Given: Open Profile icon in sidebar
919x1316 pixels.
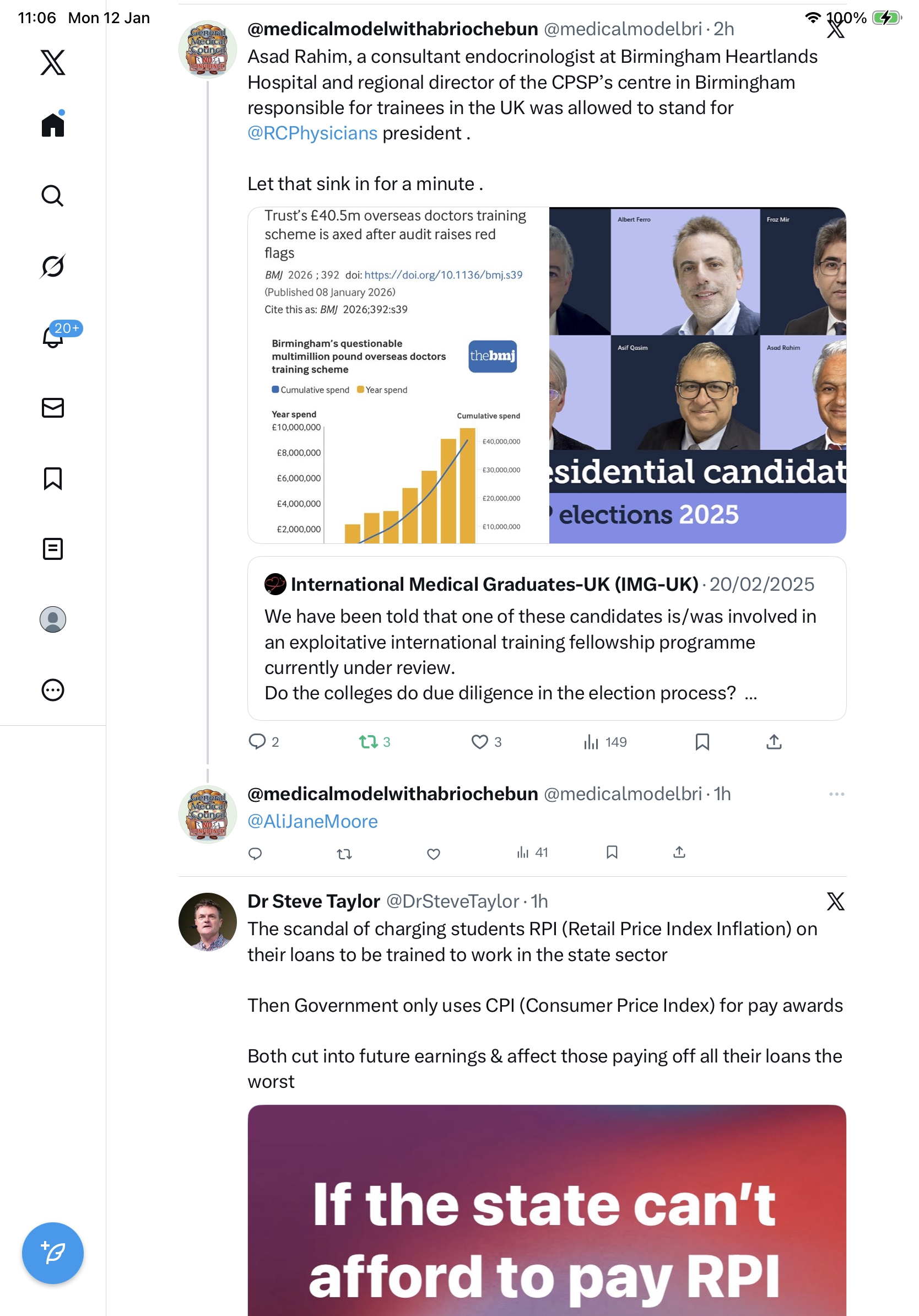Looking at the screenshot, I should [53, 619].
